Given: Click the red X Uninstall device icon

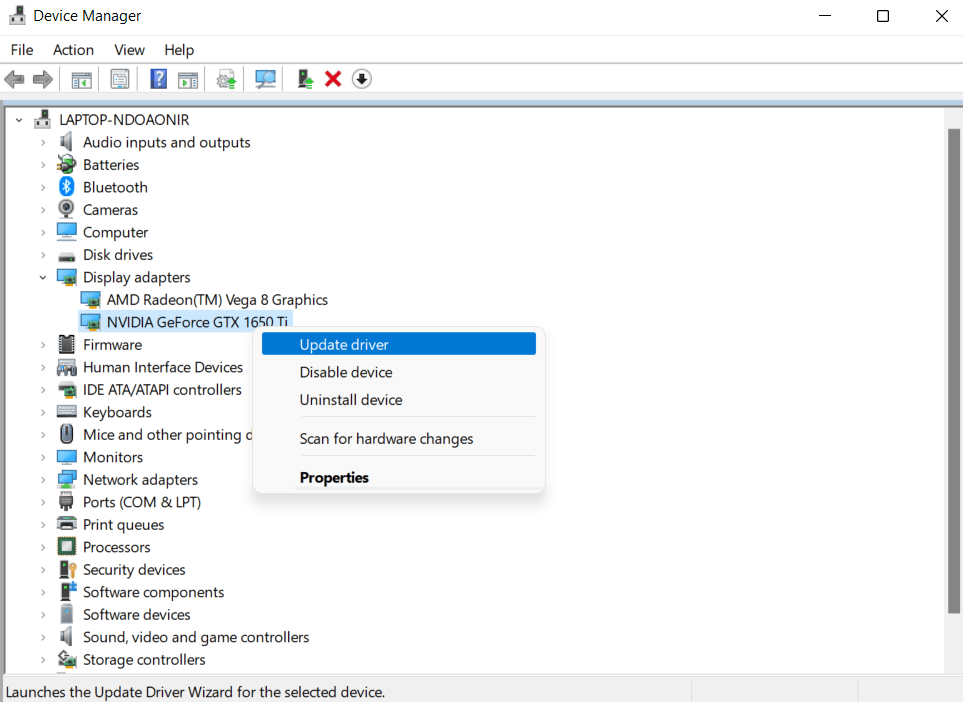Looking at the screenshot, I should [x=333, y=79].
